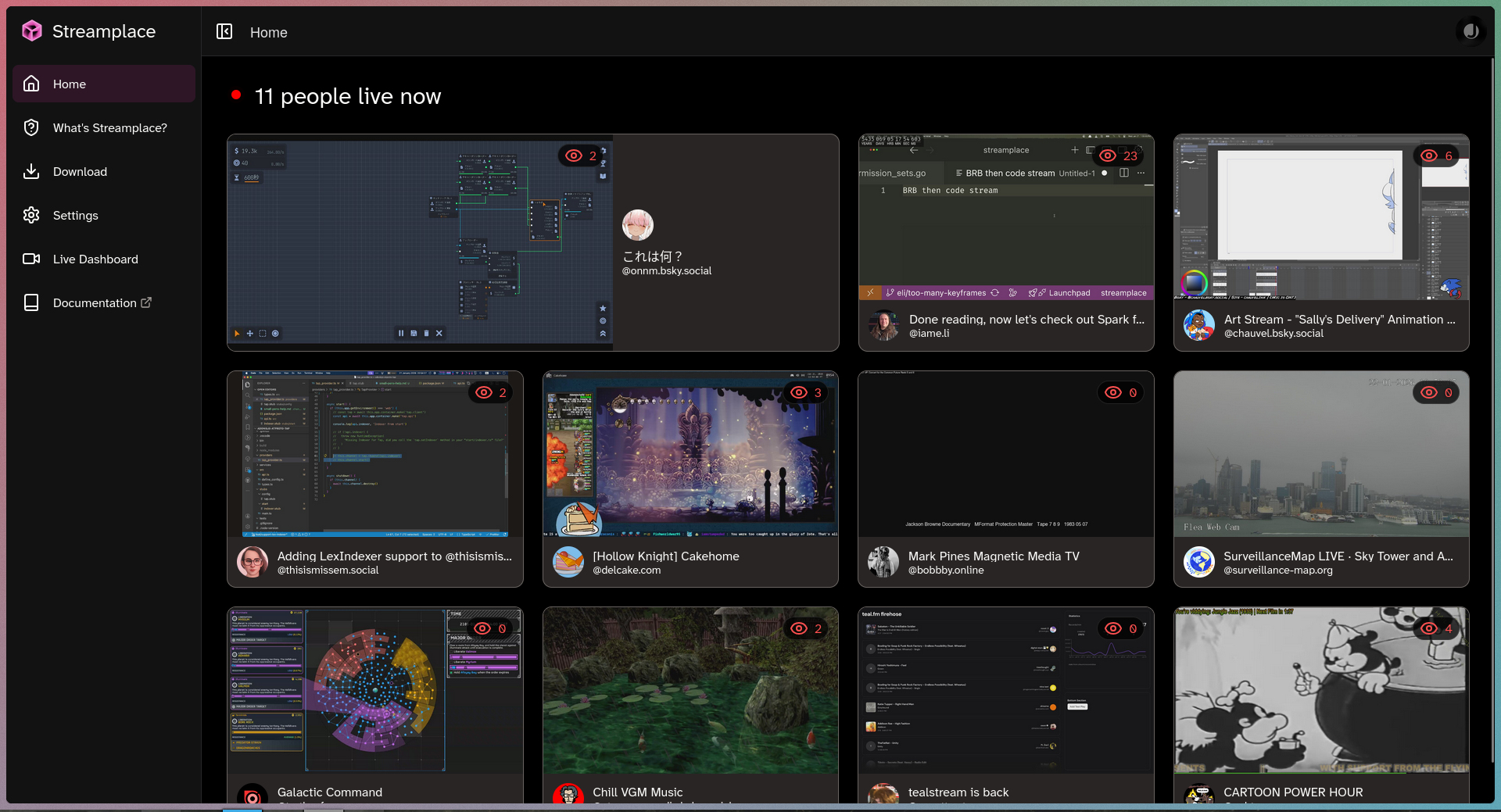Collapse the sidebar with panel icon
The width and height of the screenshot is (1501, 812).
coord(224,32)
